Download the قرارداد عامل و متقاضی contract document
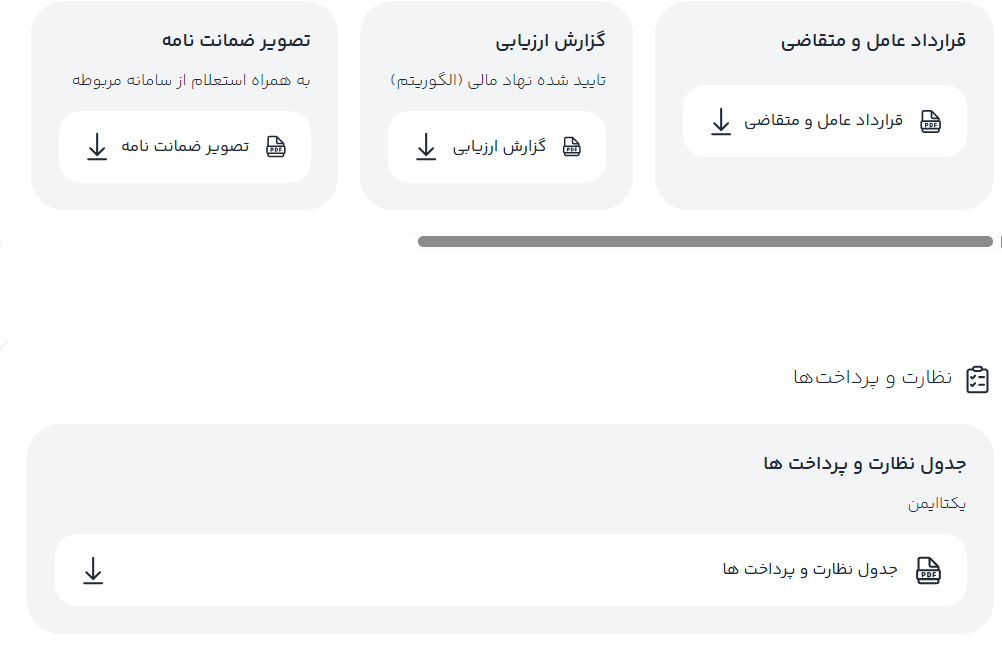Viewport: 1002px width, 647px height. click(x=824, y=120)
